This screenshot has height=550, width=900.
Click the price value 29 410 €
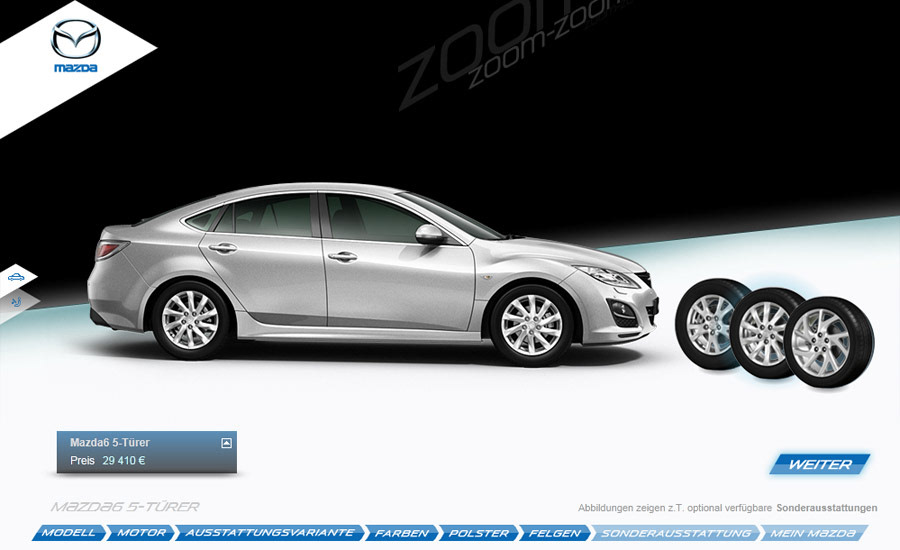coord(124,460)
